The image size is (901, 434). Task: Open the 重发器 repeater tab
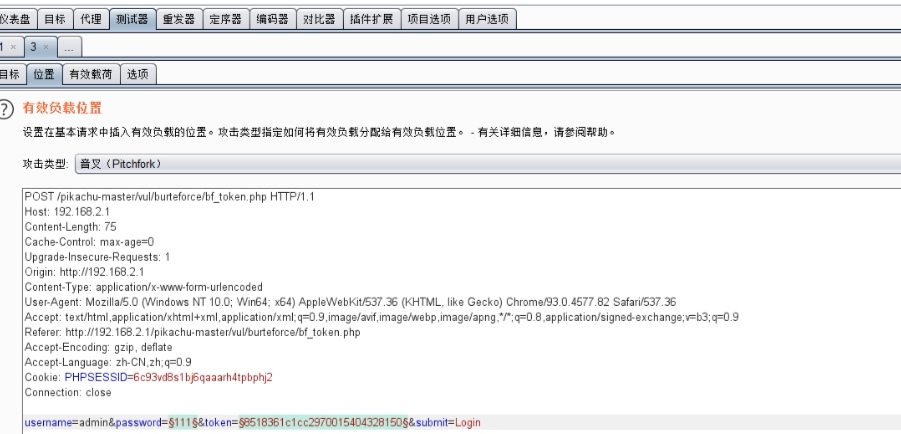[x=179, y=19]
